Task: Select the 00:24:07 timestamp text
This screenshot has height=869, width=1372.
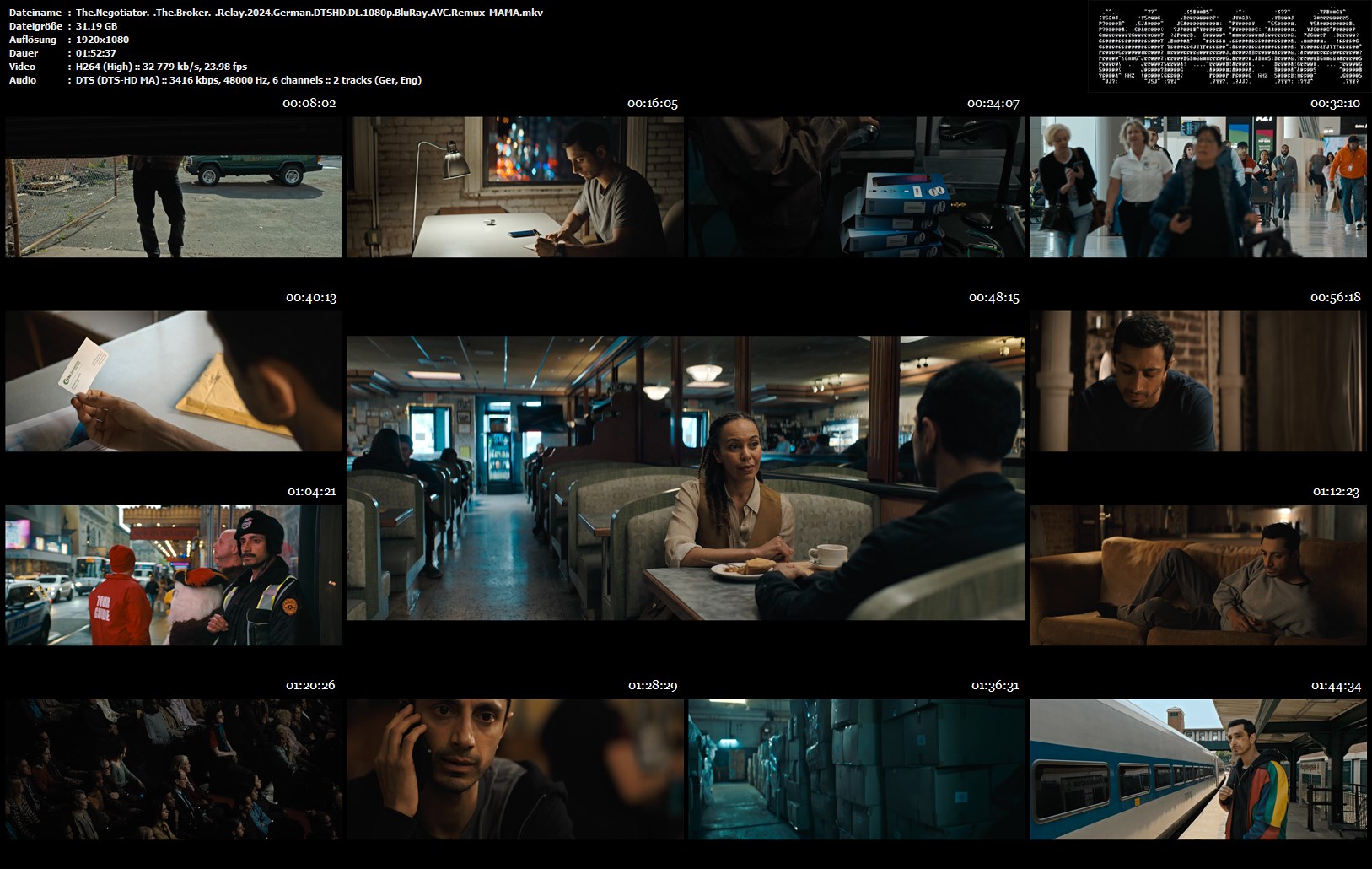Action: point(993,104)
